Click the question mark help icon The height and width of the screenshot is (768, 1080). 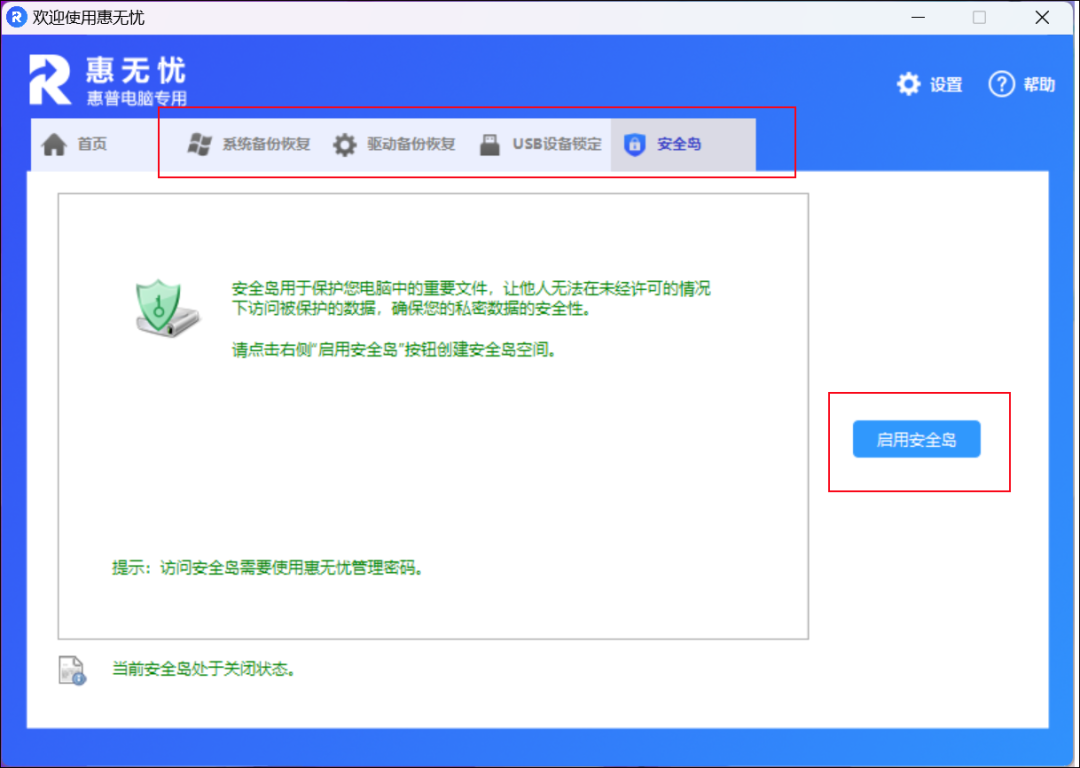(x=1001, y=84)
